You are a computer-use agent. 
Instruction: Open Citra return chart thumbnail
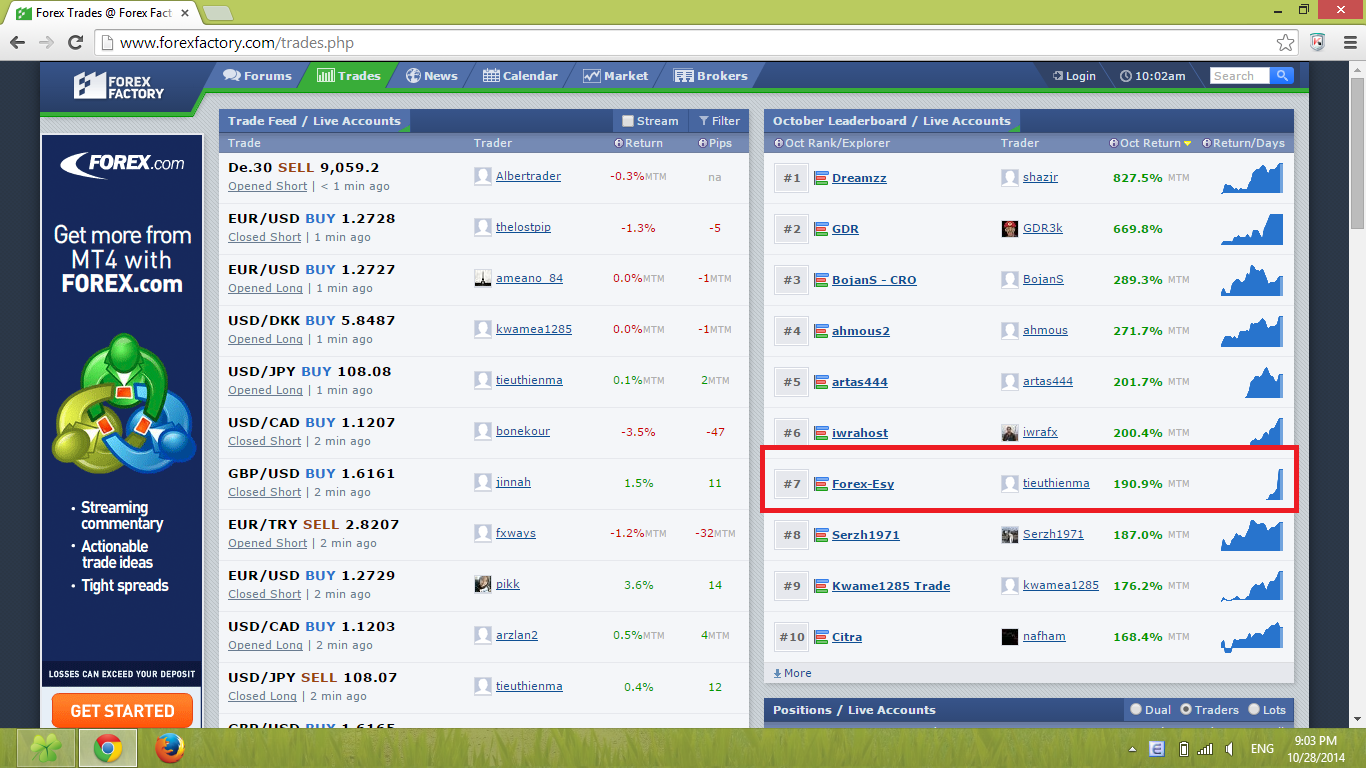click(x=1251, y=637)
